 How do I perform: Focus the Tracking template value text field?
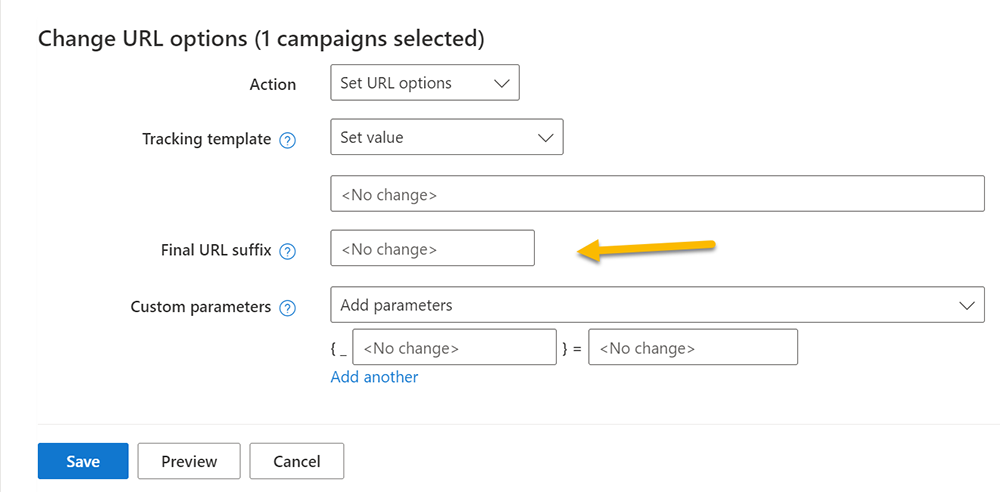[x=657, y=194]
